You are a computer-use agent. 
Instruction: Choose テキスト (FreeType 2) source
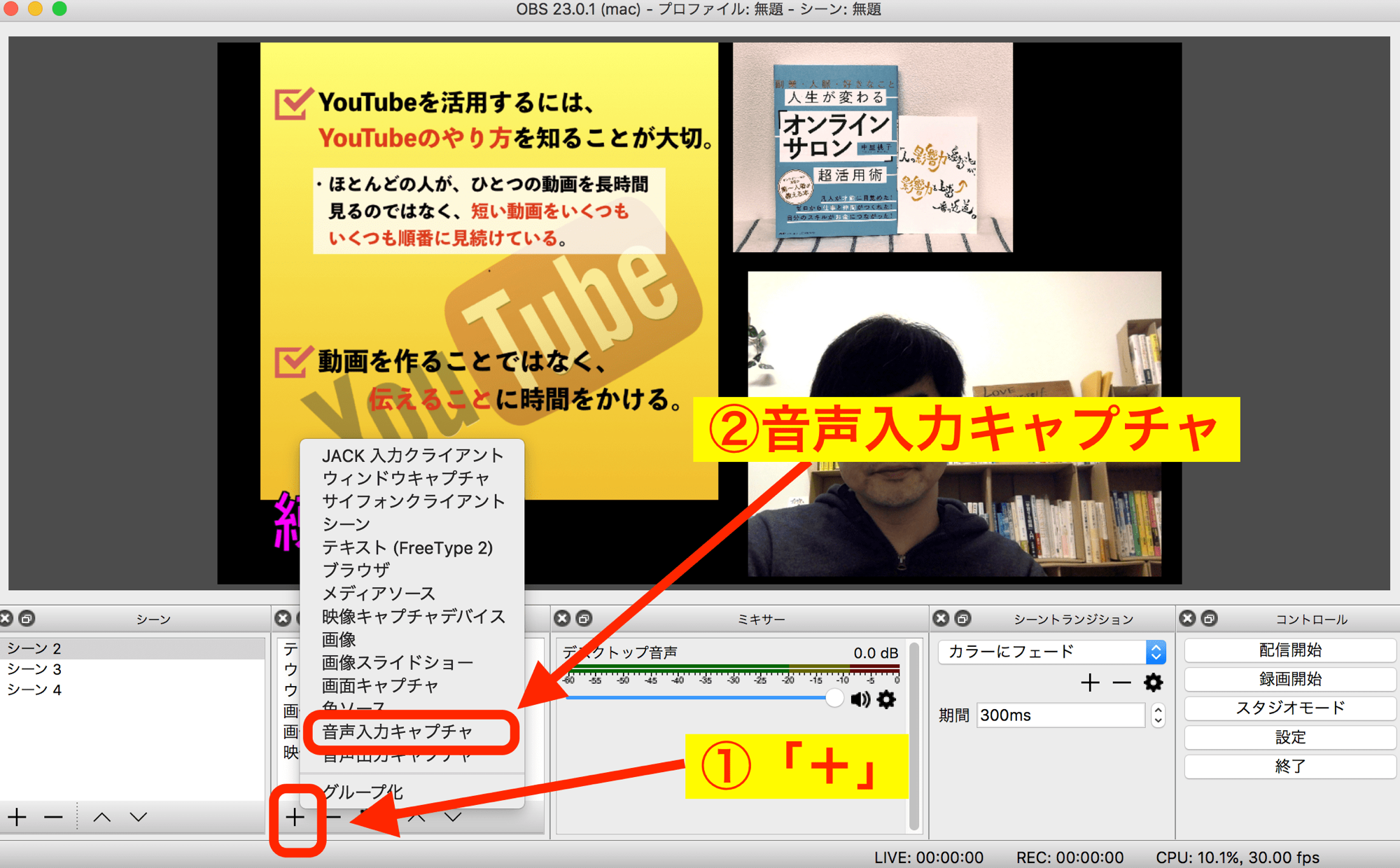point(412,548)
